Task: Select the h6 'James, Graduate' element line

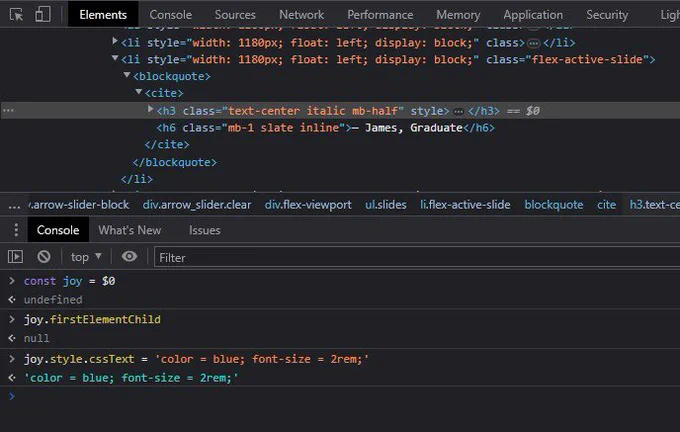Action: coord(325,128)
